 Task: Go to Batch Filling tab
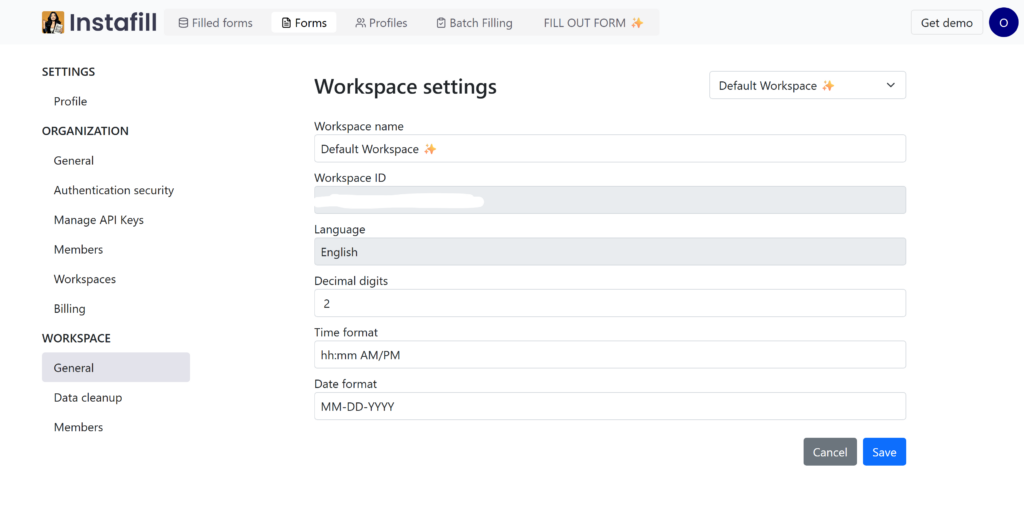474,23
